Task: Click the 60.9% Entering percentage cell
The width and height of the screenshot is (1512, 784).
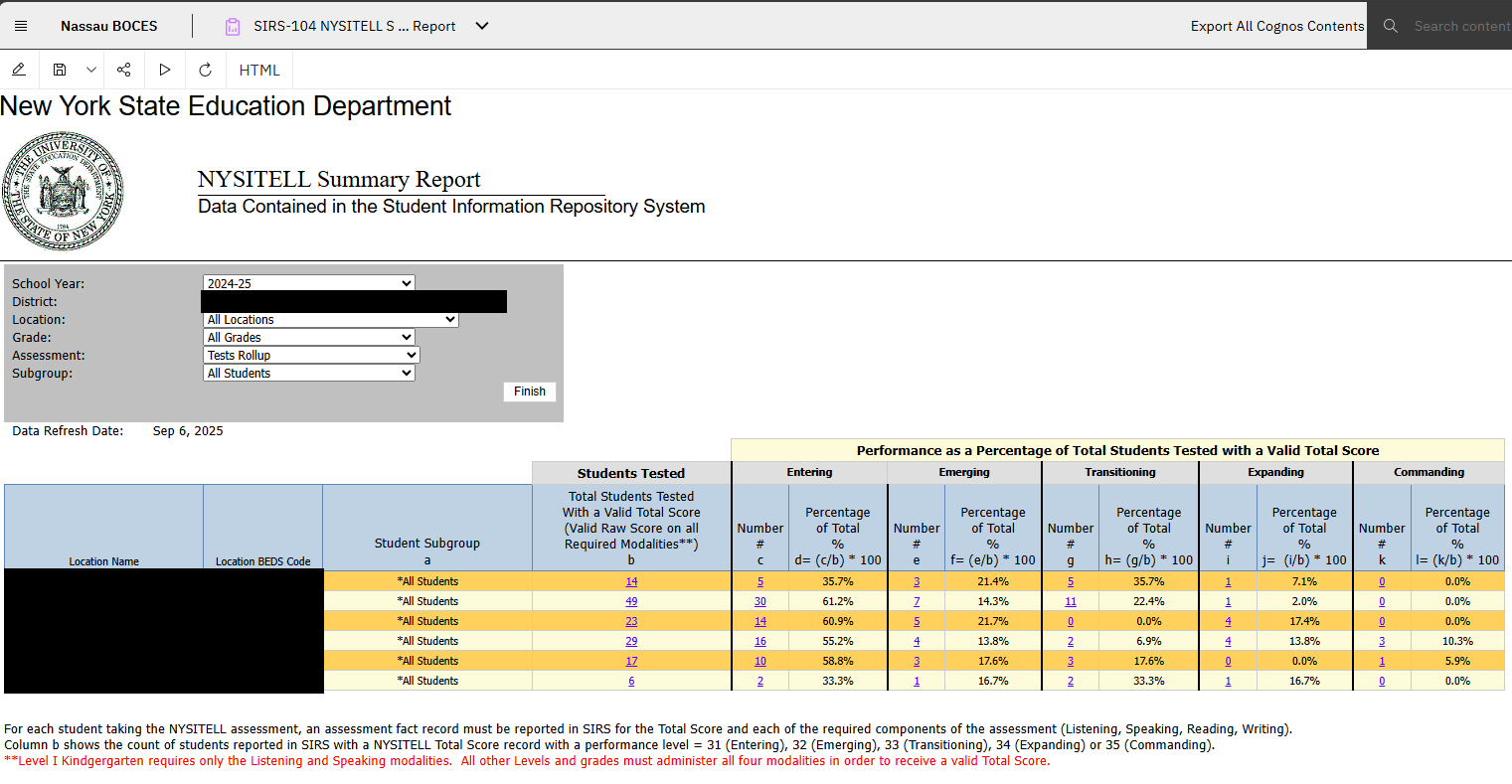Action: coord(838,621)
